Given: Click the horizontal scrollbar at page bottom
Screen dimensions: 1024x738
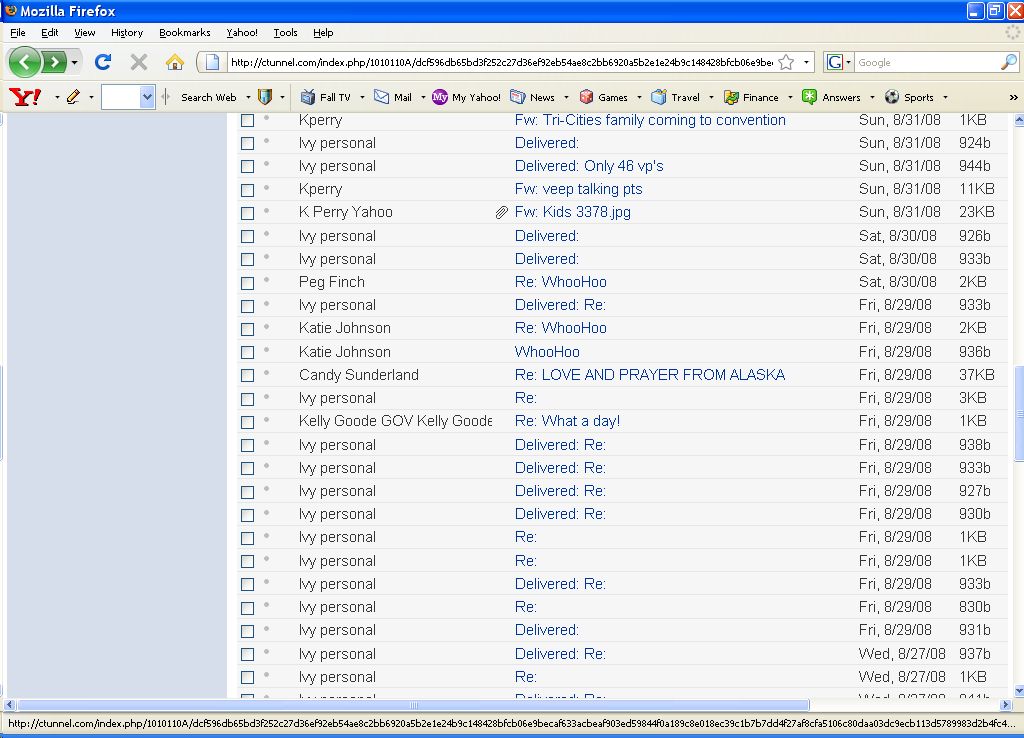Looking at the screenshot, I should coord(410,705).
